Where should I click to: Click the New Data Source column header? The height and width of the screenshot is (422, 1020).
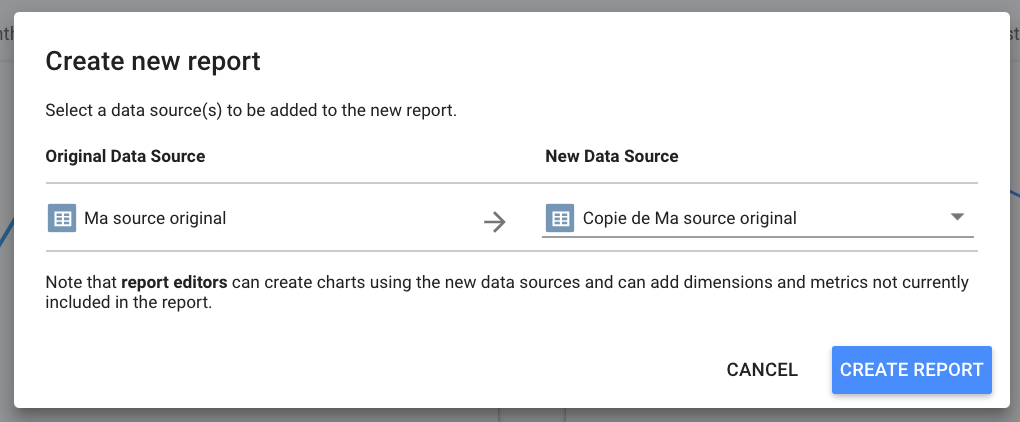coord(611,156)
